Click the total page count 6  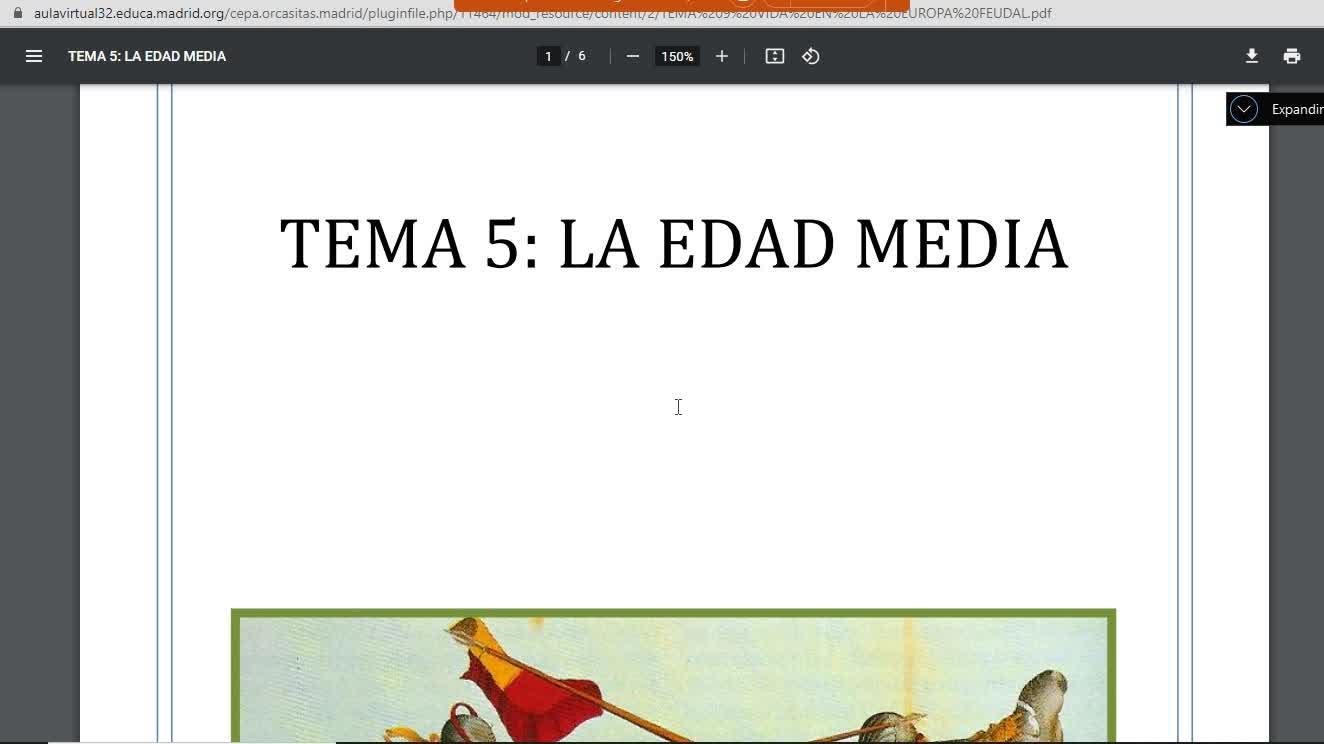coord(582,56)
